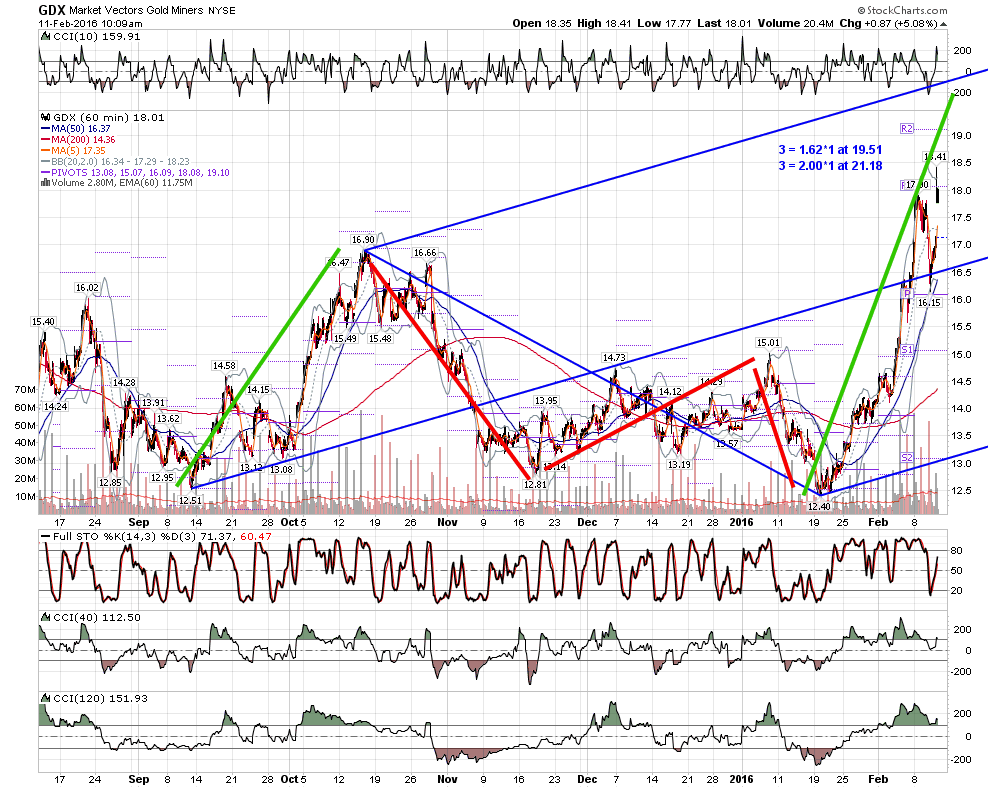
Task: Click the 'MA(50) 16.37' legend entry
Action: pyautogui.click(x=75, y=129)
